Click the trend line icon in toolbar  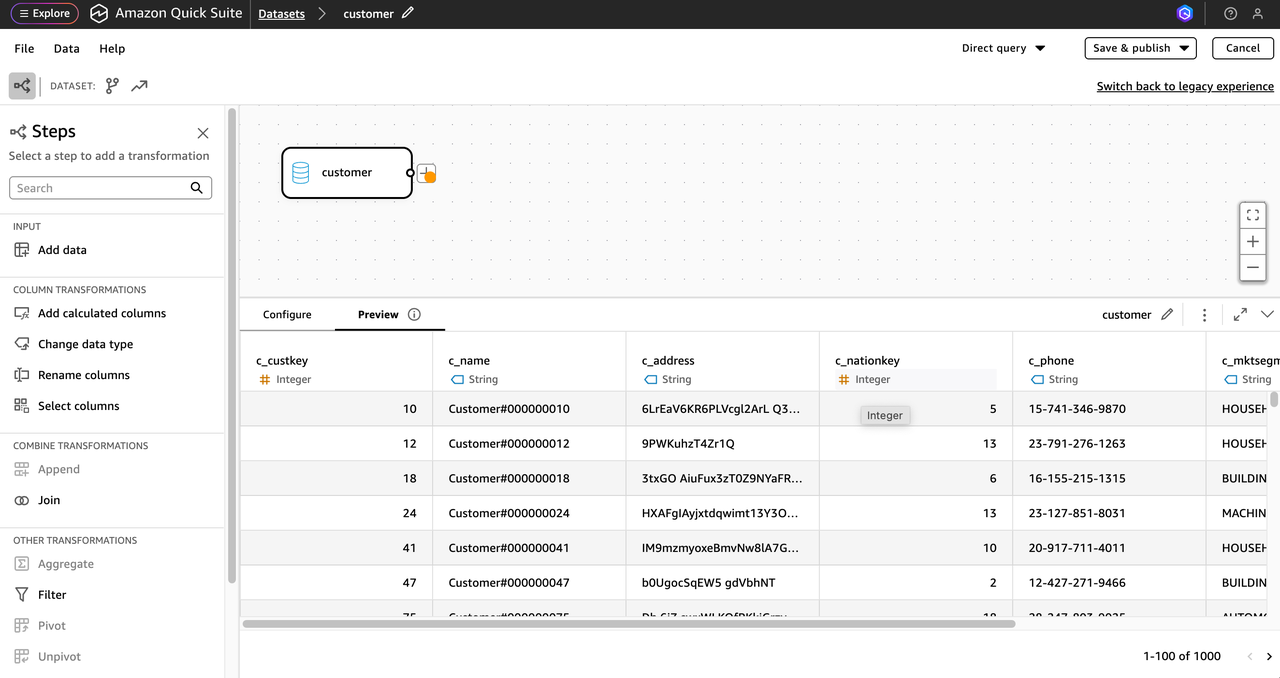coord(139,86)
